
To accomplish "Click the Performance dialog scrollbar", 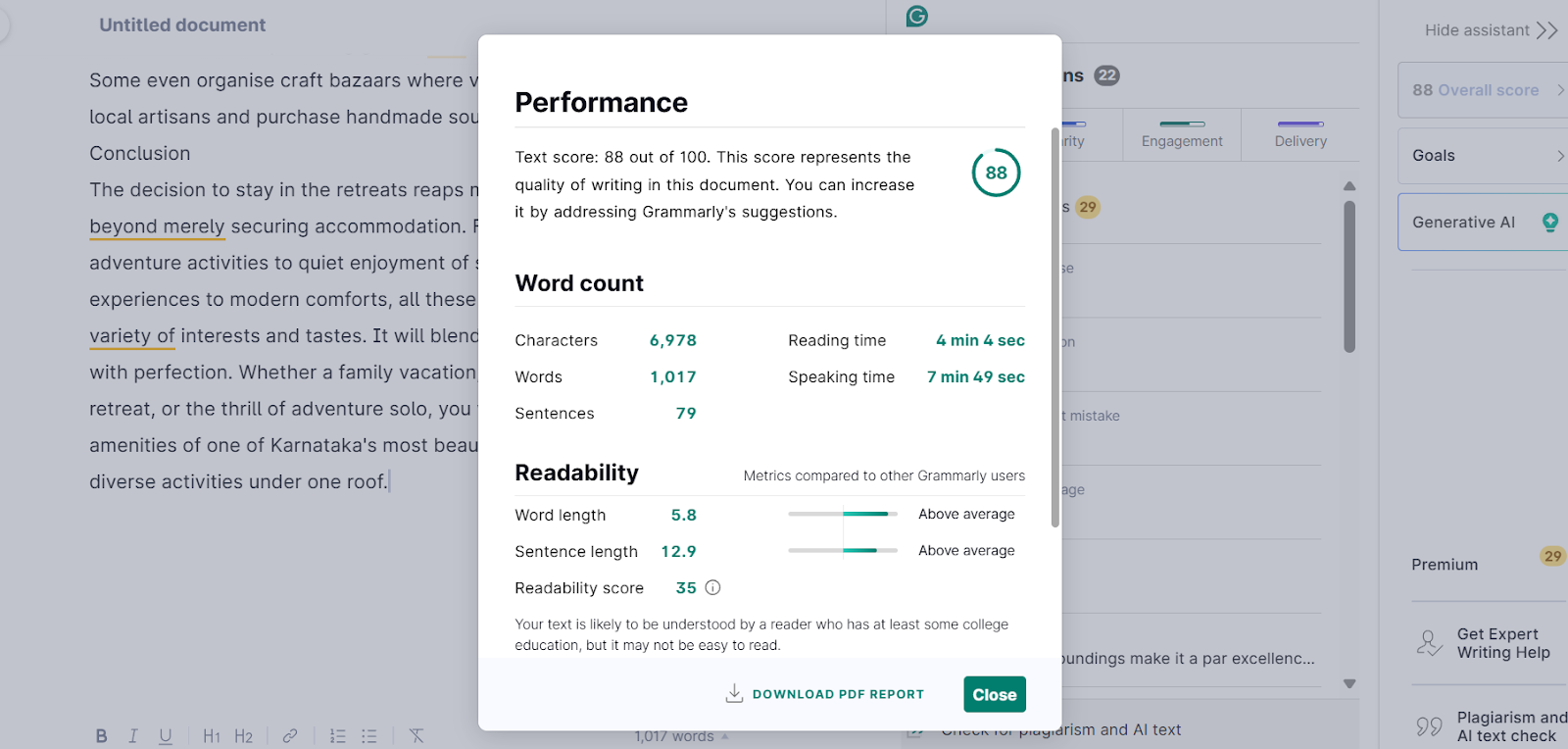I will (x=1055, y=328).
